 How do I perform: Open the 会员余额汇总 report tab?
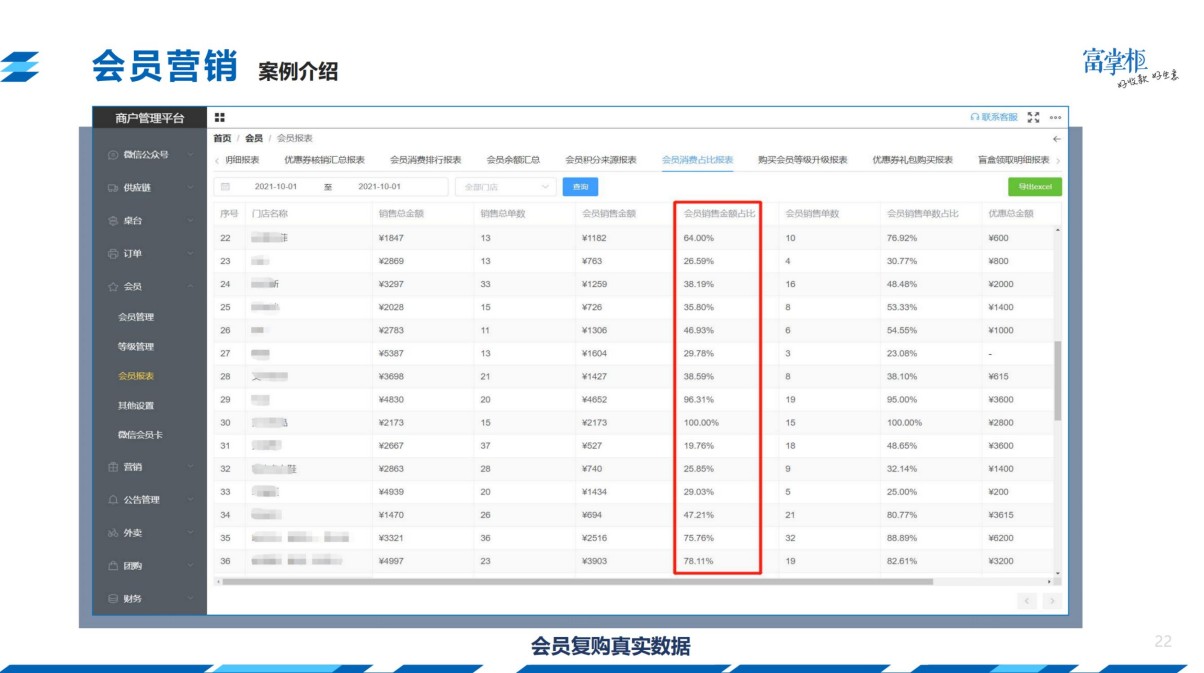pos(513,159)
